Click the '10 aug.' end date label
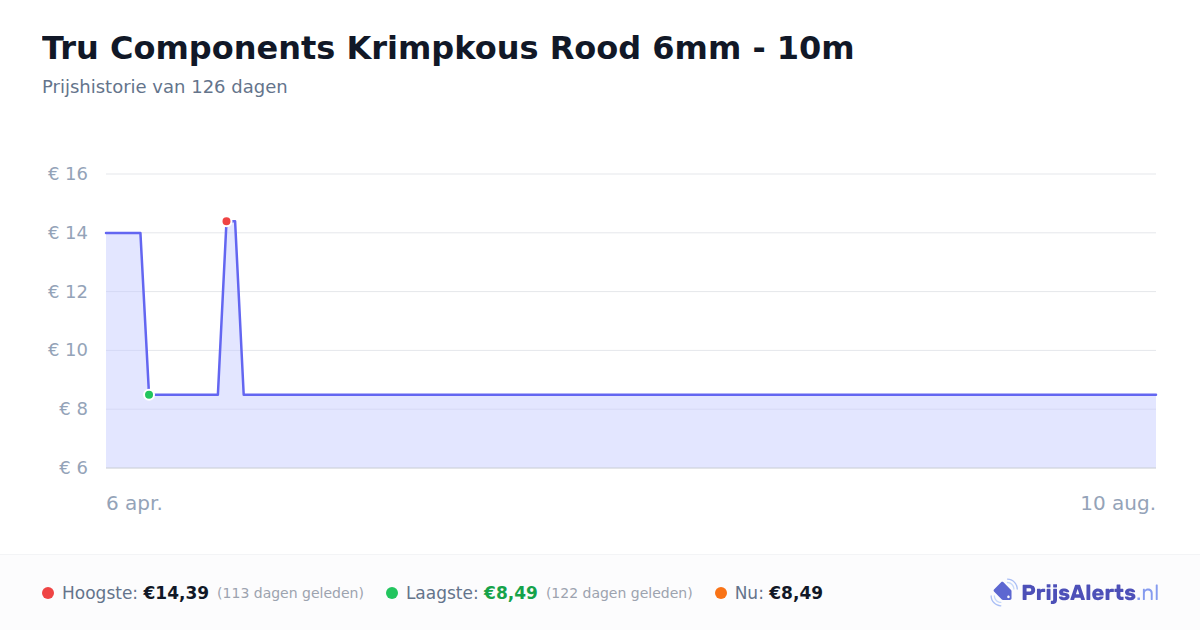This screenshot has width=1200, height=630. tap(1118, 503)
